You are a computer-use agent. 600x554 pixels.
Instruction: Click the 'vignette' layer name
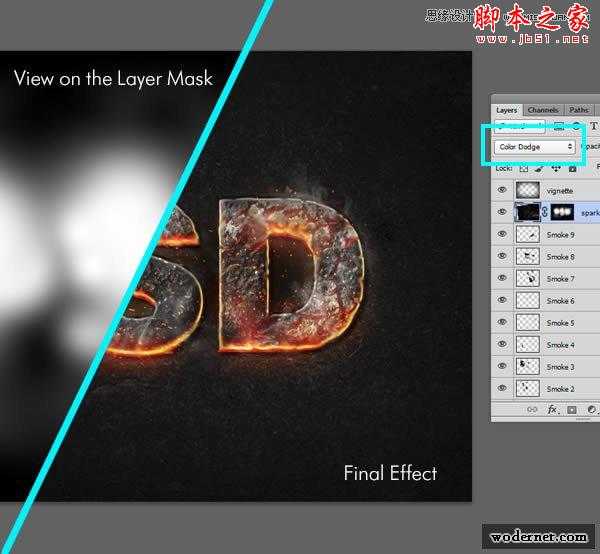[x=560, y=191]
